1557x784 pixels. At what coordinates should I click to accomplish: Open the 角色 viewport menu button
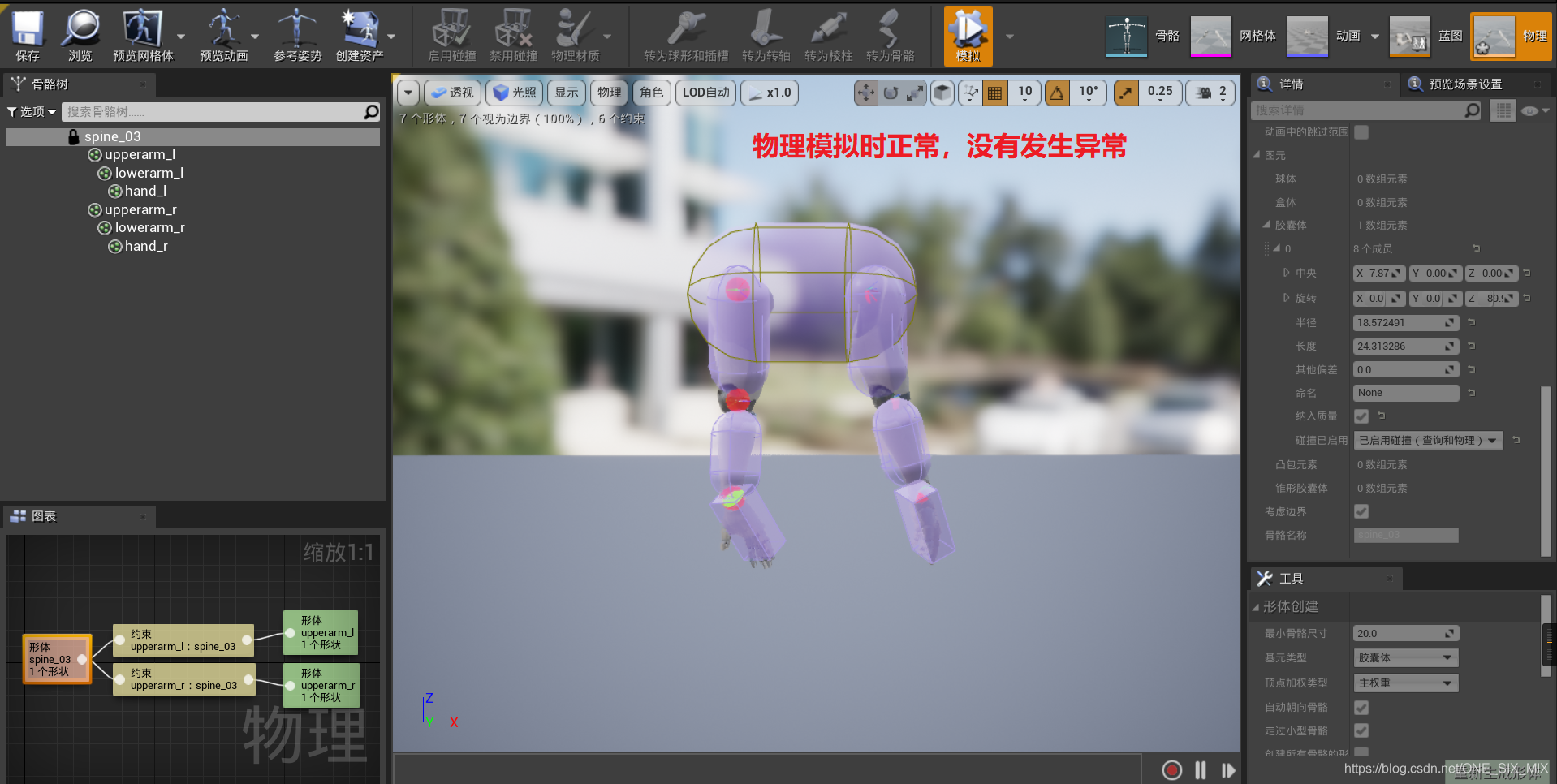(x=651, y=93)
